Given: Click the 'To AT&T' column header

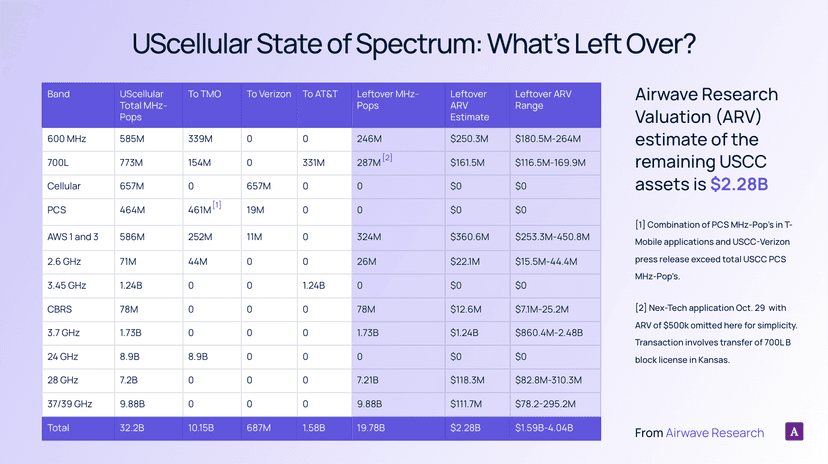Looking at the screenshot, I should pos(321,94).
